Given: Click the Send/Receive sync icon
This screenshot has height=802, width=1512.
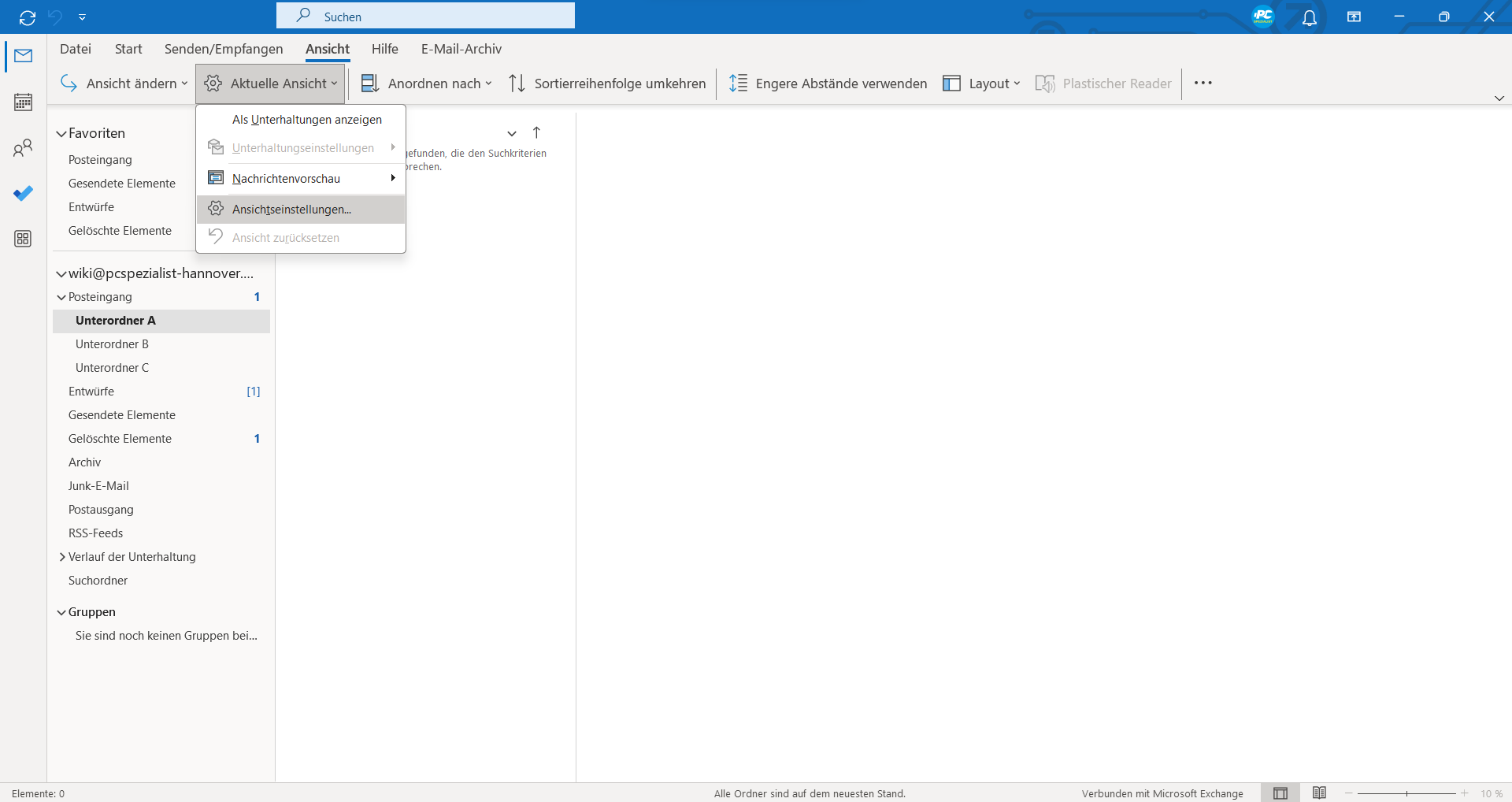Looking at the screenshot, I should coord(28,17).
